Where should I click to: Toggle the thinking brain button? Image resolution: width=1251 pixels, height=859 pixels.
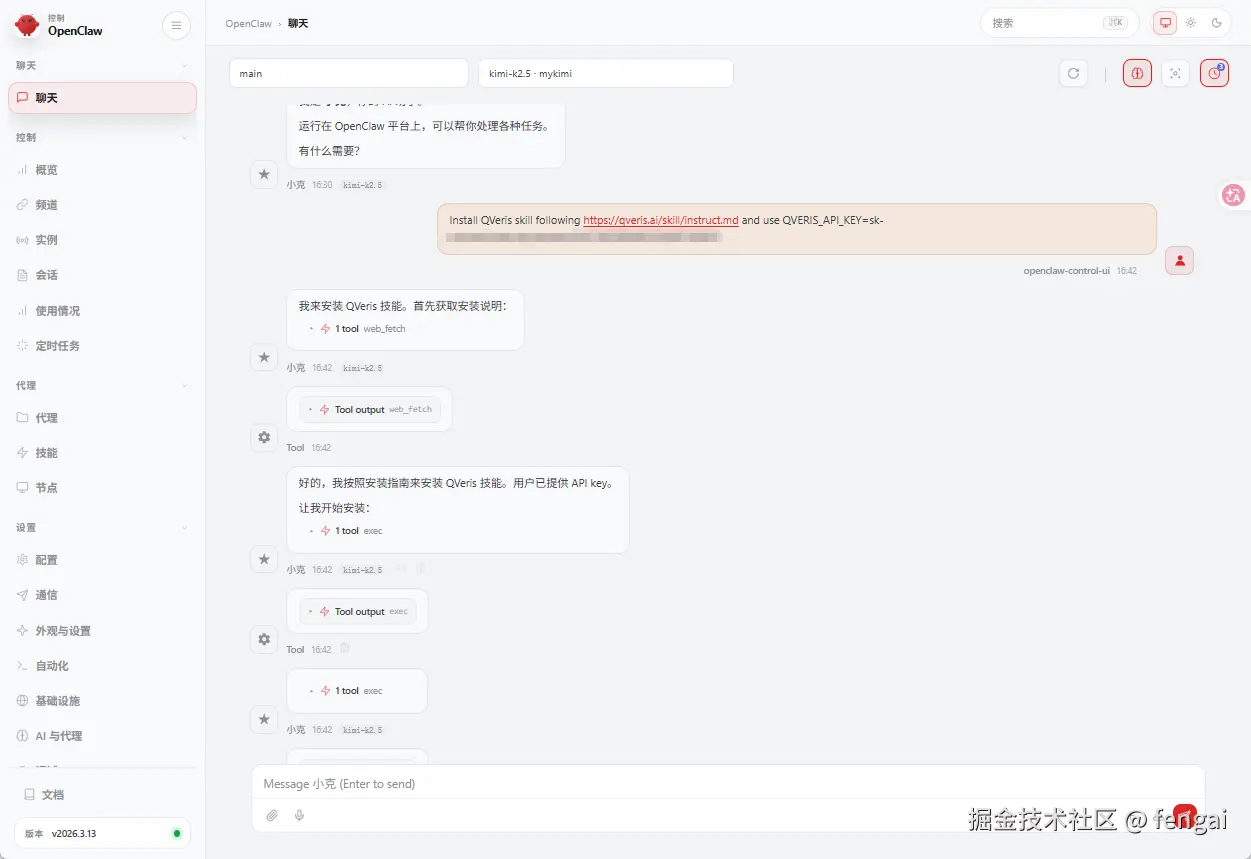pyautogui.click(x=1137, y=73)
